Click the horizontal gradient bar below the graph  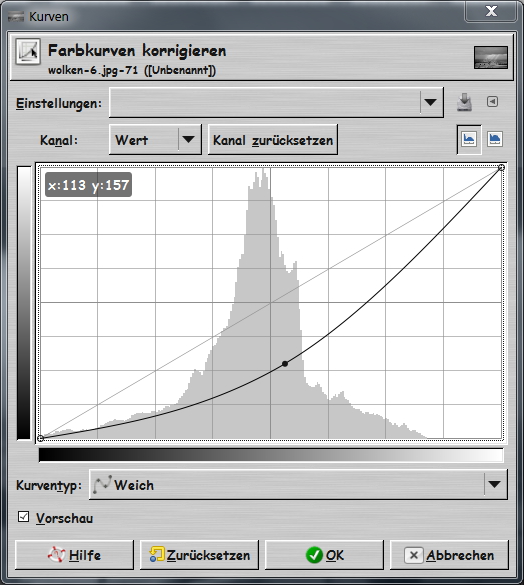pyautogui.click(x=271, y=455)
